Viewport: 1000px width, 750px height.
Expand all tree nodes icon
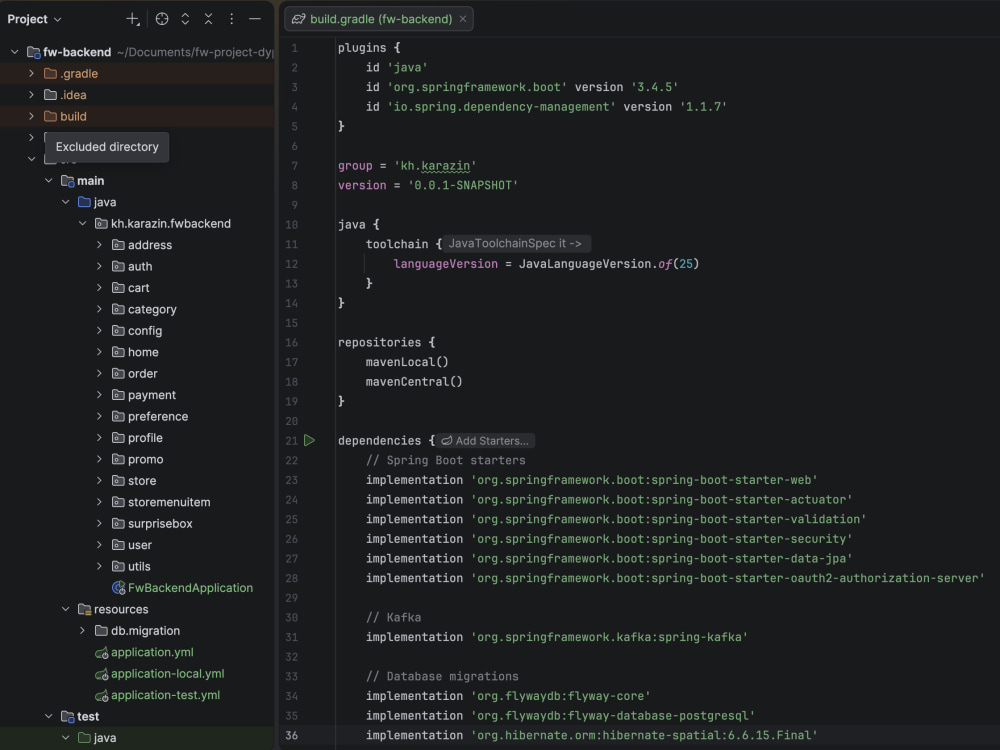pyautogui.click(x=185, y=19)
